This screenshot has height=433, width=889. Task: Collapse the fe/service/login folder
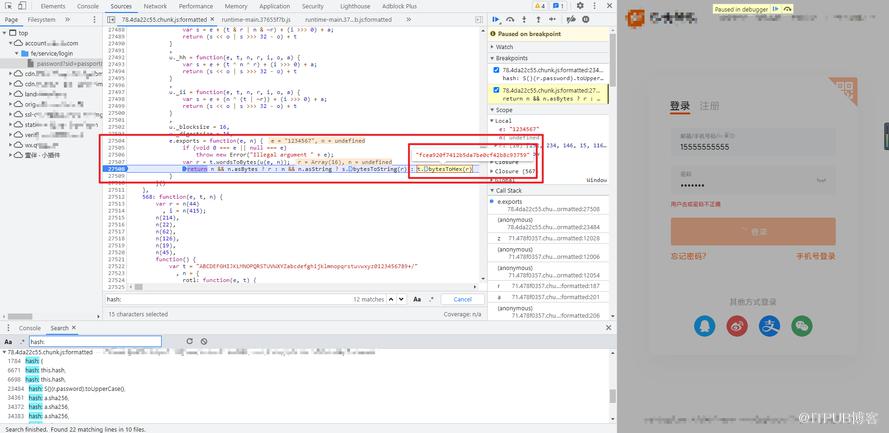18,53
